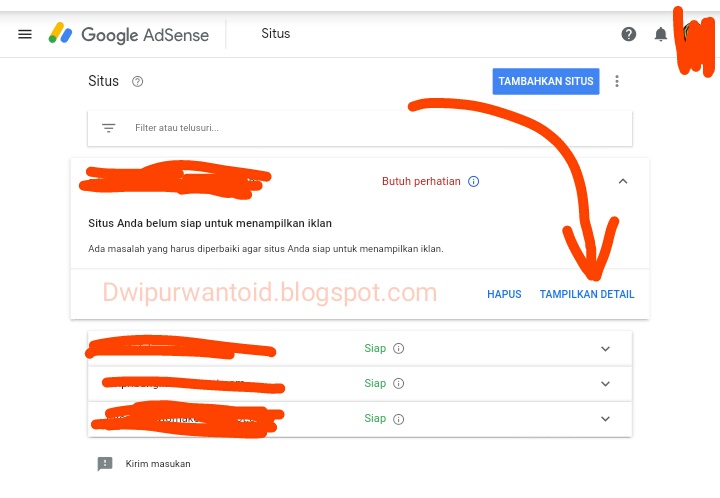Open the three-dot more options menu
The width and height of the screenshot is (720, 498).
pyautogui.click(x=617, y=81)
